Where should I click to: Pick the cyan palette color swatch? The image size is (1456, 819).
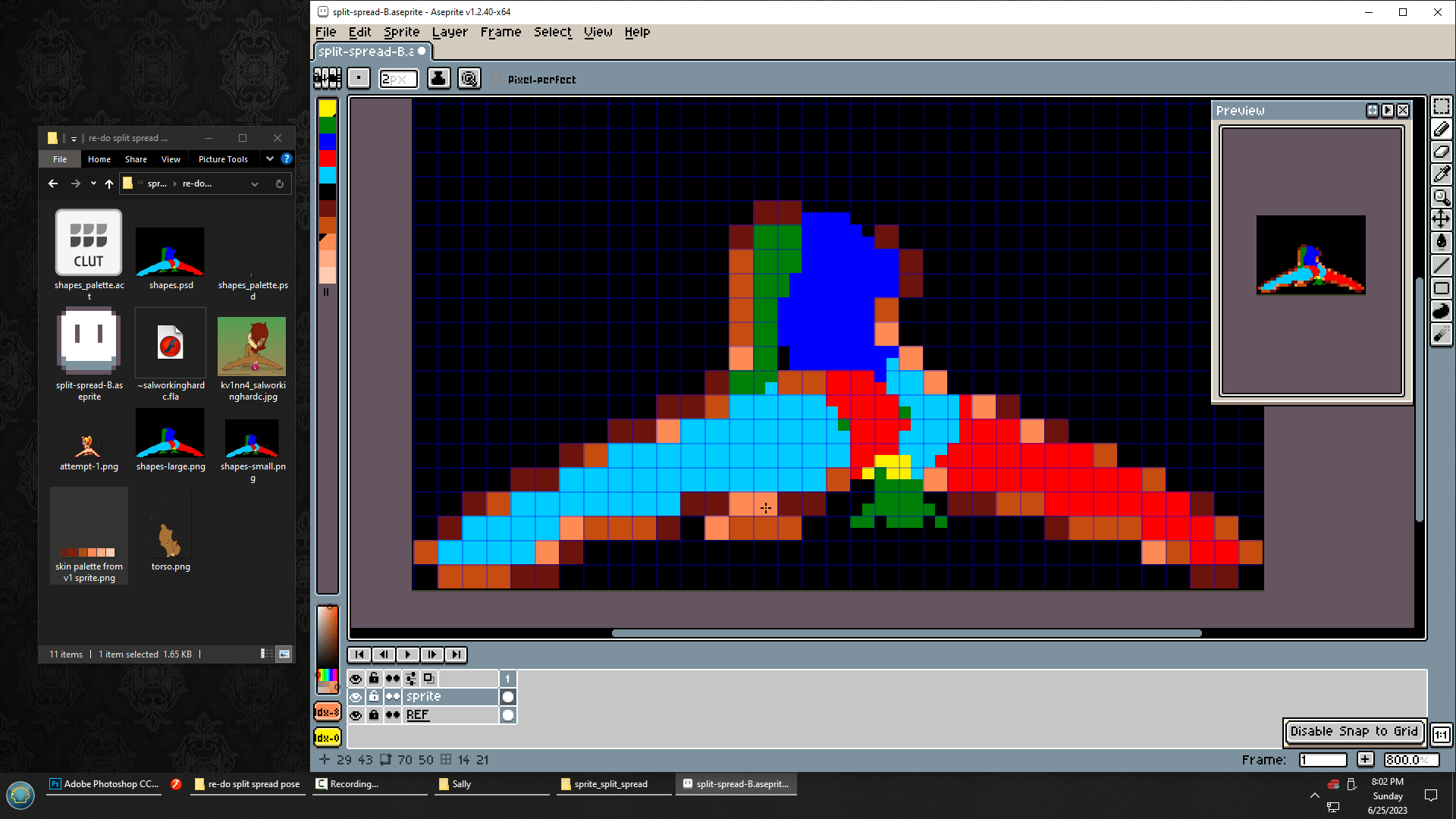coord(327,175)
